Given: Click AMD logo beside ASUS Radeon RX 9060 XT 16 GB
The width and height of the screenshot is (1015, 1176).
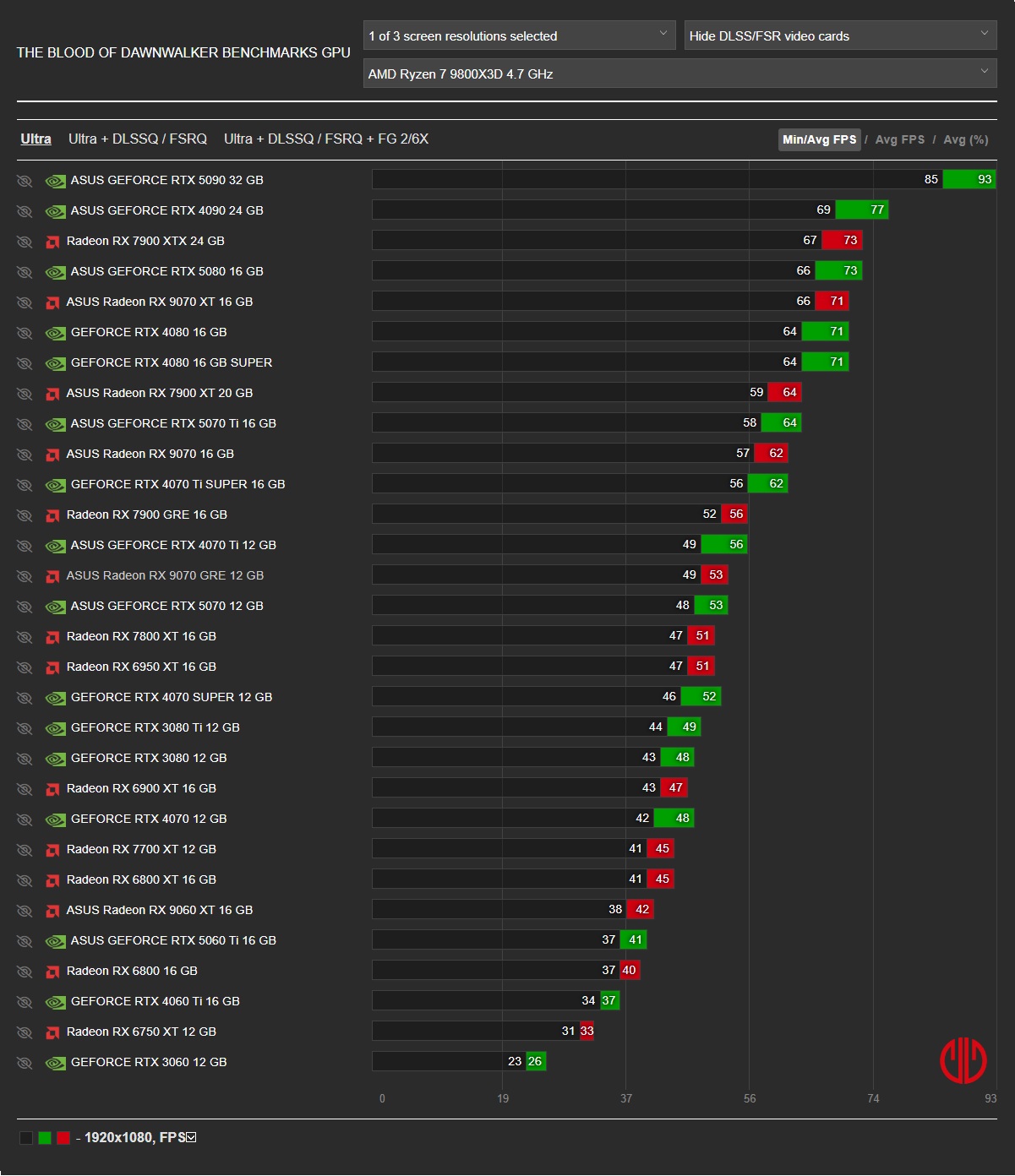Looking at the screenshot, I should [52, 911].
